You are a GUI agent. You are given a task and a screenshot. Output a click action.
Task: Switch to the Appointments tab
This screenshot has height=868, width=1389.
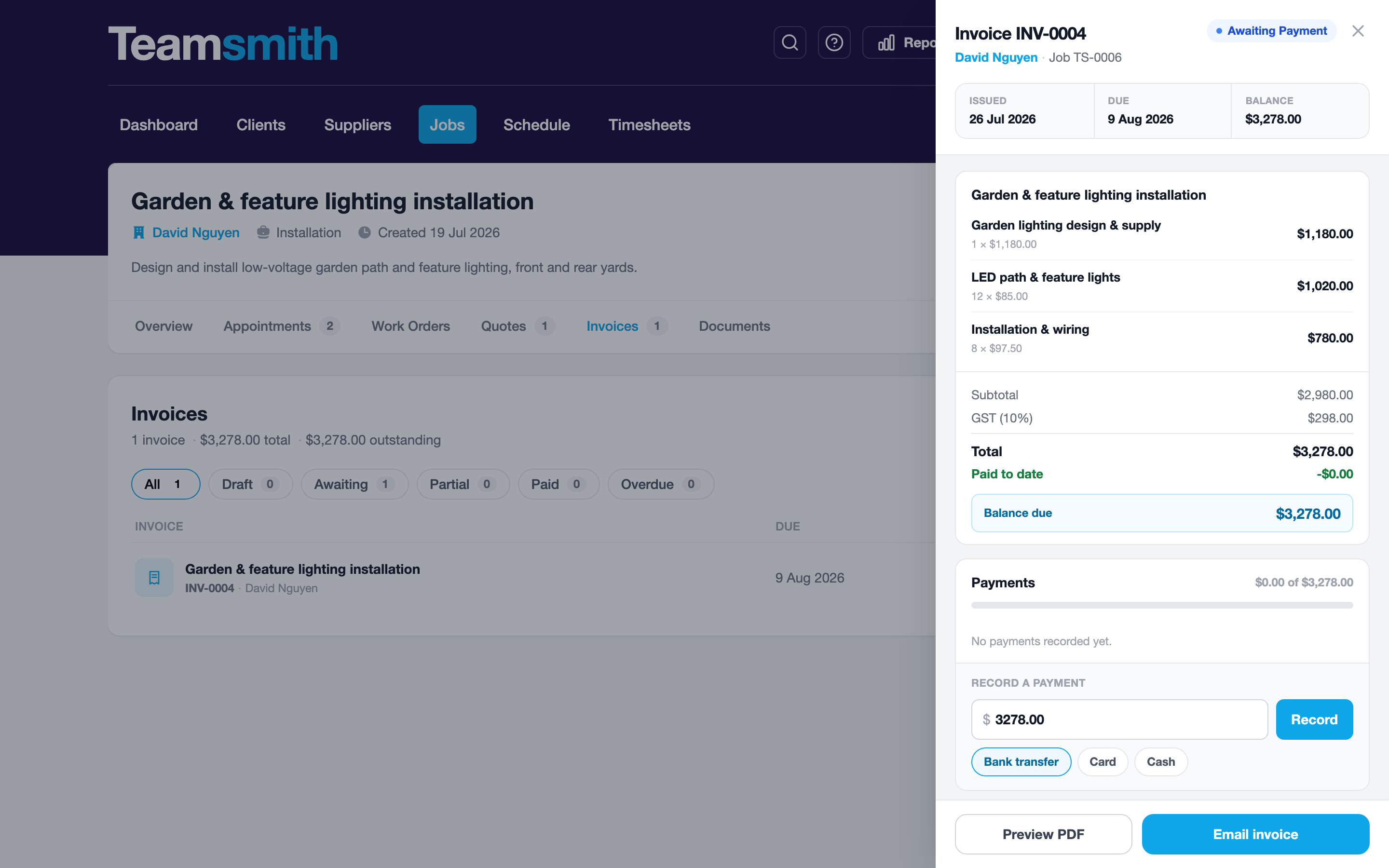pos(282,326)
